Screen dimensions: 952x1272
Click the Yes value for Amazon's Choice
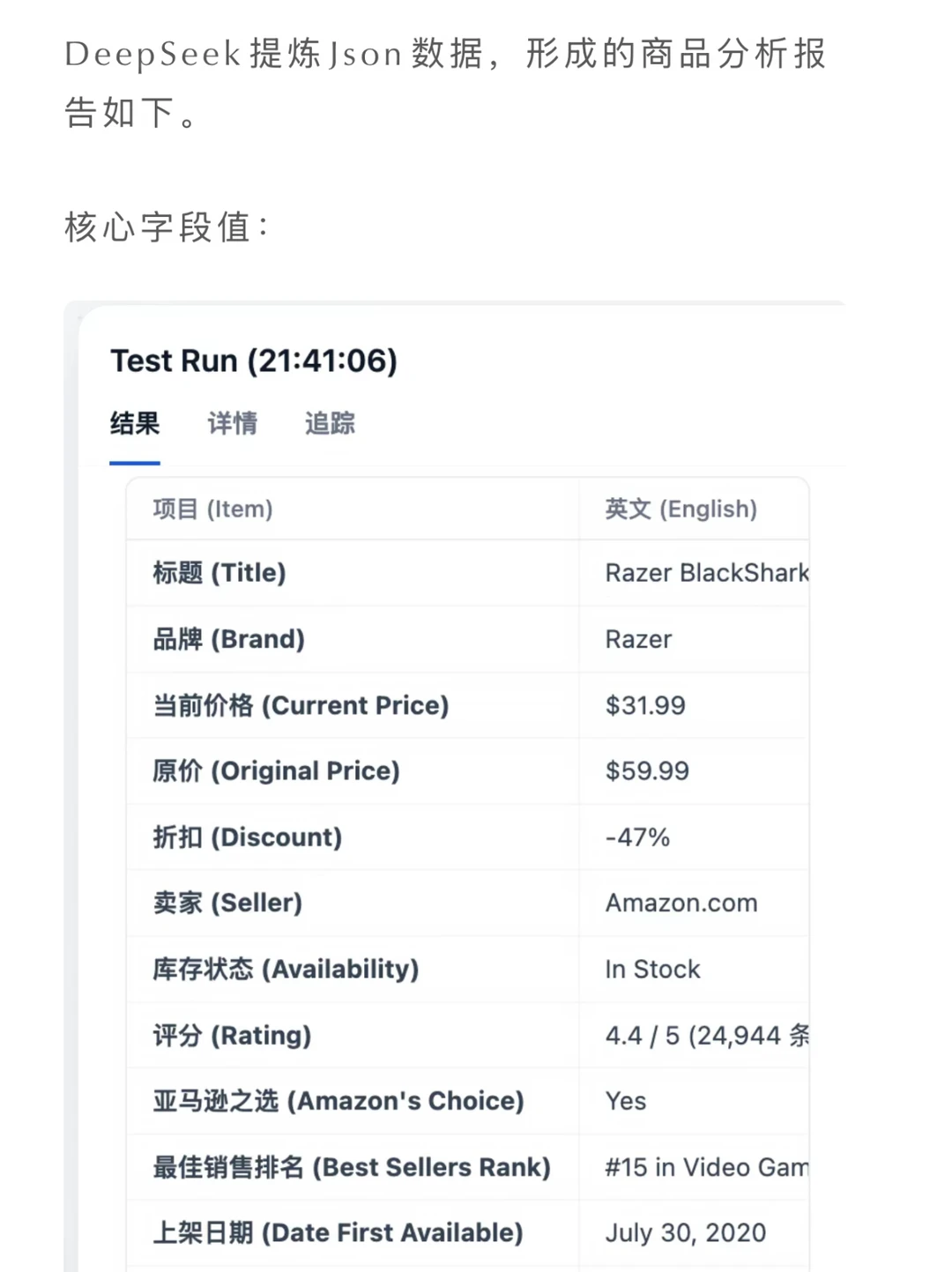tap(626, 1101)
